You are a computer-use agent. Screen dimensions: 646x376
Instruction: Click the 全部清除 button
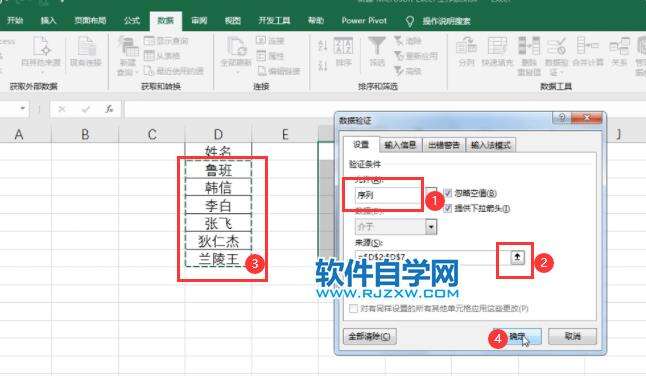pos(370,336)
